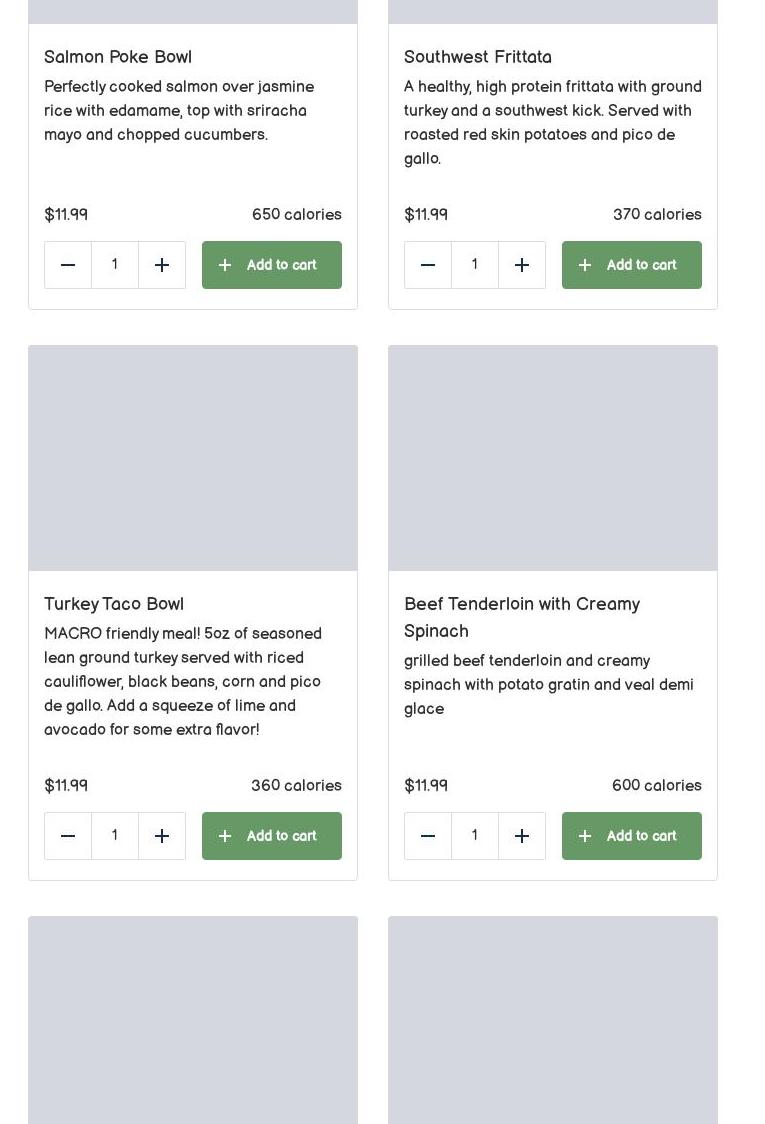Image resolution: width=765 pixels, height=1124 pixels.
Task: View the Beef Tenderloin product image
Action: (x=553, y=458)
